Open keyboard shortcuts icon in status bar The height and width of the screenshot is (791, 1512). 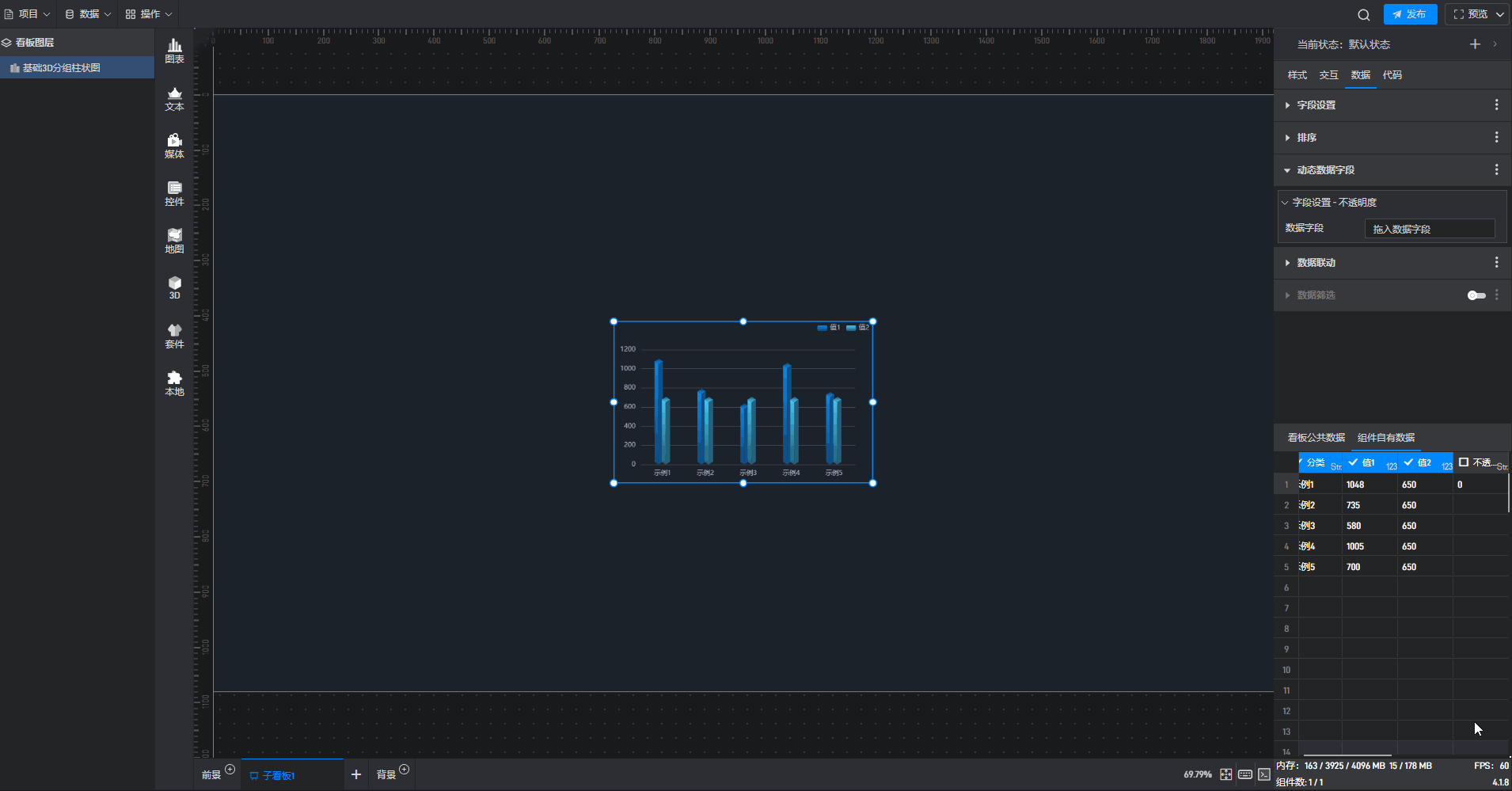pyautogui.click(x=1245, y=774)
